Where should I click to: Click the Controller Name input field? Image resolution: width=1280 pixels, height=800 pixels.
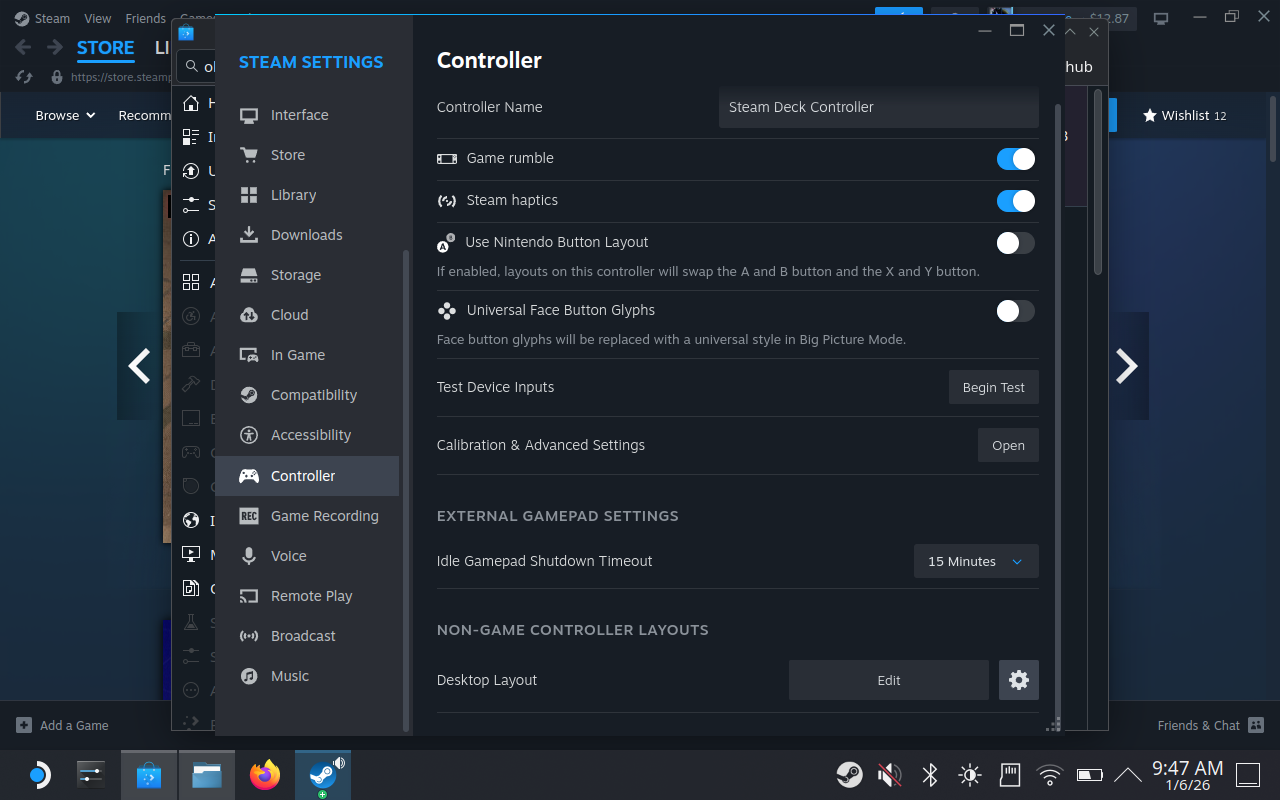878,107
